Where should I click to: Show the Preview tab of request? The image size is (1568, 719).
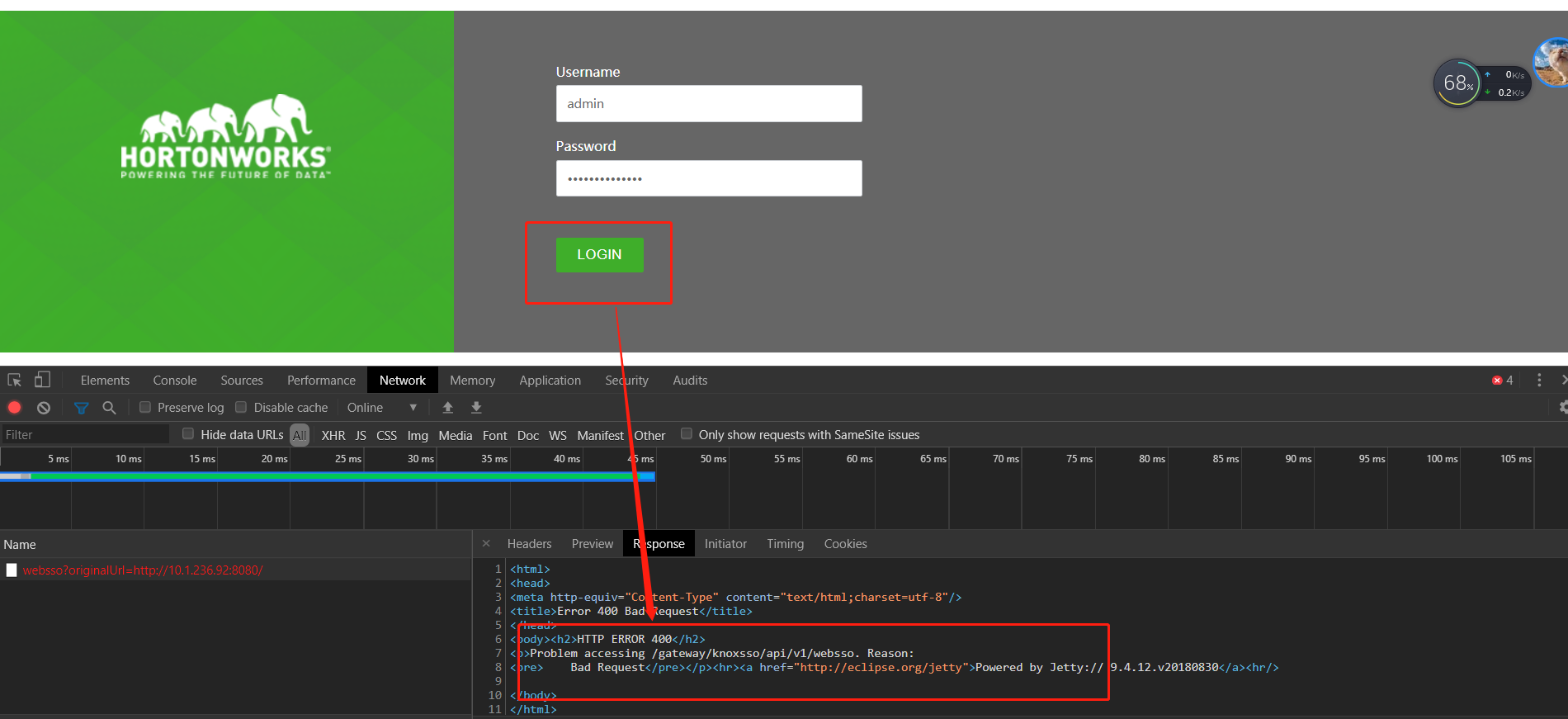(593, 543)
